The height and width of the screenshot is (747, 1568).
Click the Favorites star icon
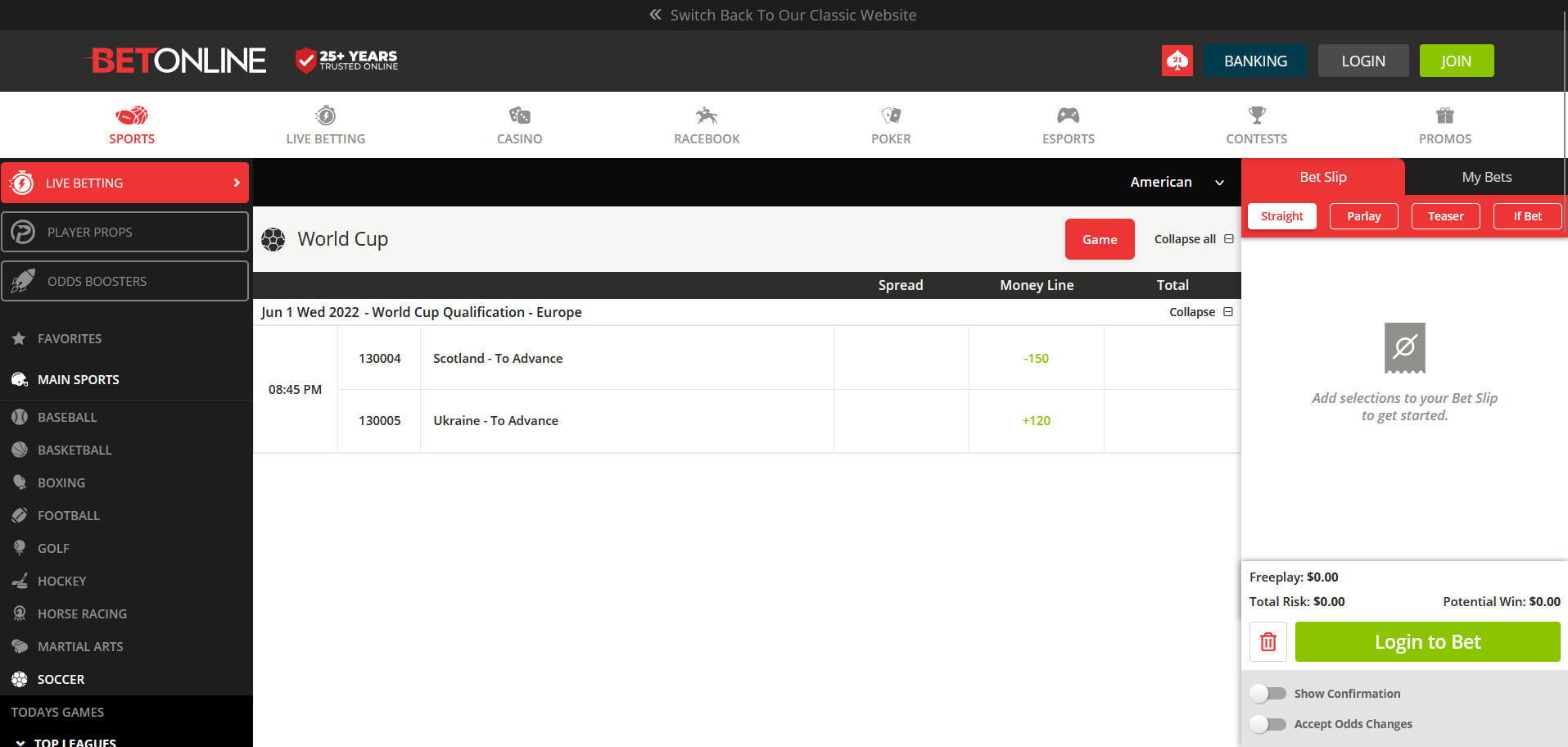(x=19, y=338)
